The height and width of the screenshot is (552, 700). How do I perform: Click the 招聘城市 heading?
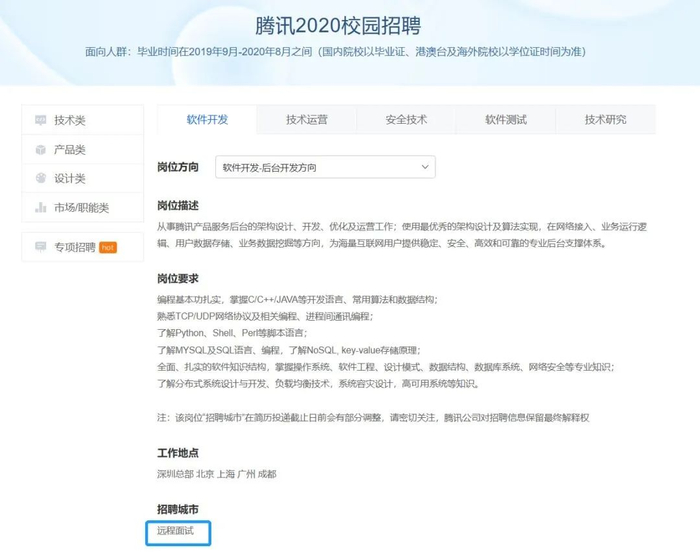point(178,509)
